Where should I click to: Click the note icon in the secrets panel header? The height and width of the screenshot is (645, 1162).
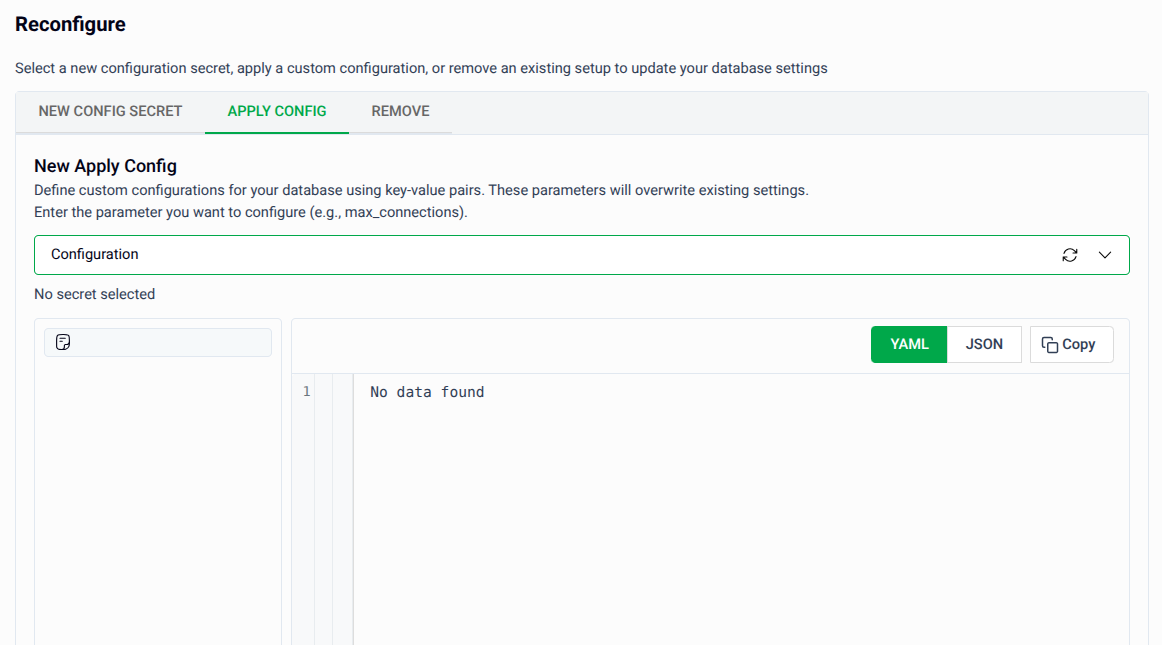pyautogui.click(x=63, y=341)
